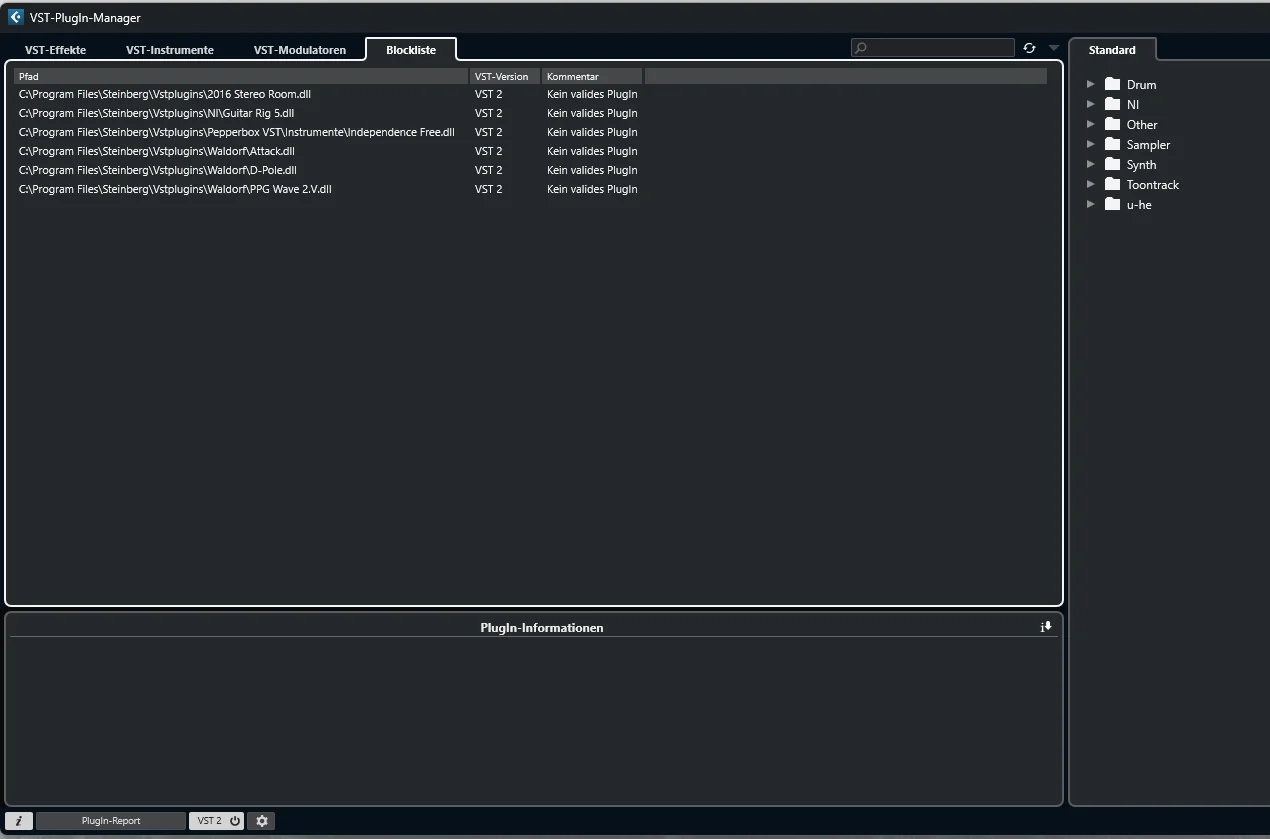
Task: Select the Waldorf\D-Pole.dll entry
Action: (158, 170)
